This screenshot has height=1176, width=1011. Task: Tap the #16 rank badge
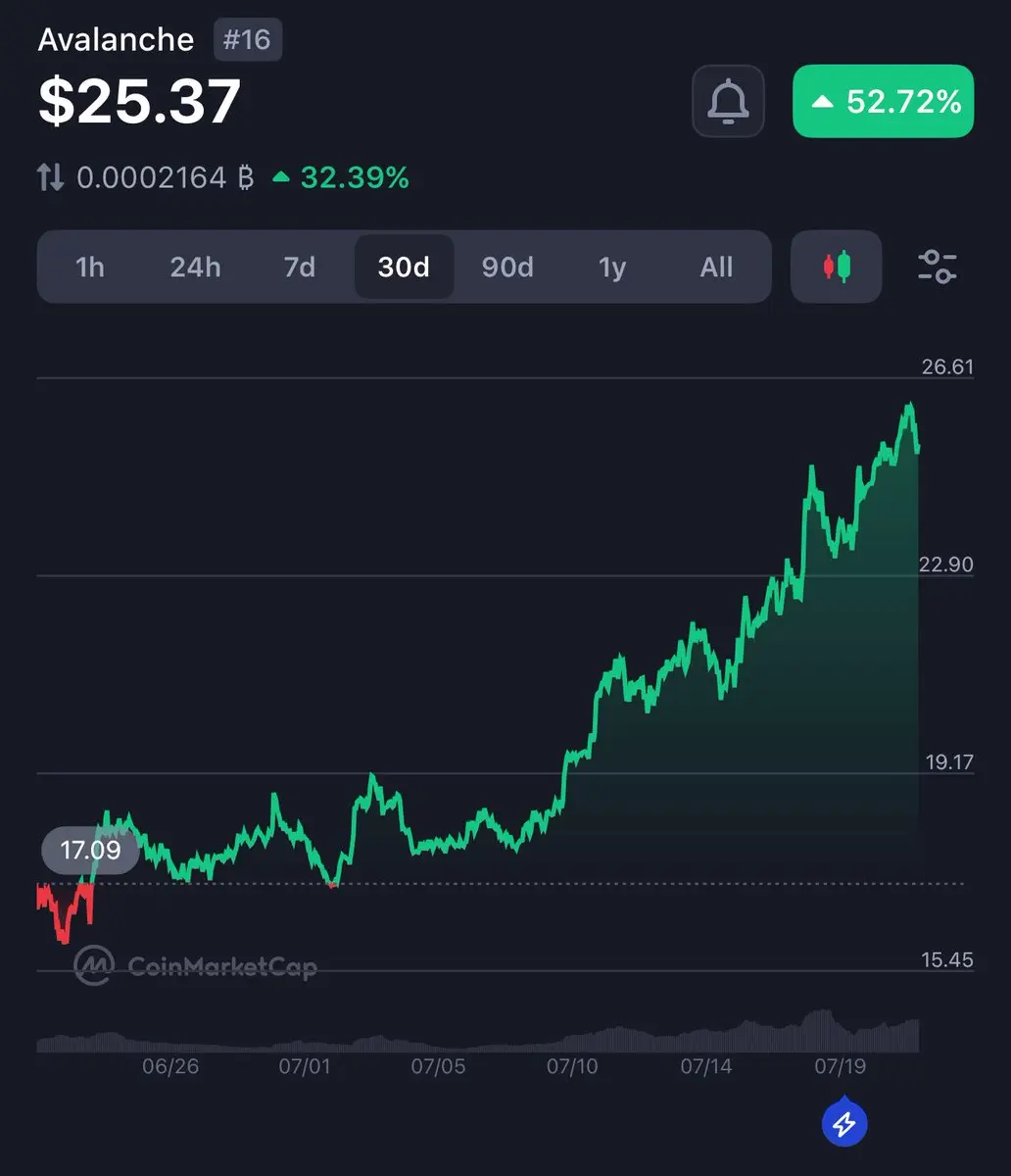pyautogui.click(x=248, y=41)
